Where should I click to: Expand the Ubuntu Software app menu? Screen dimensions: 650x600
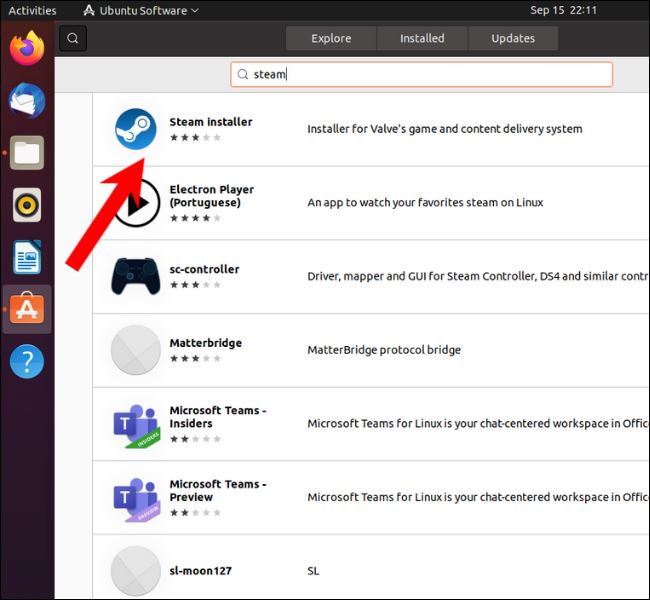click(141, 11)
